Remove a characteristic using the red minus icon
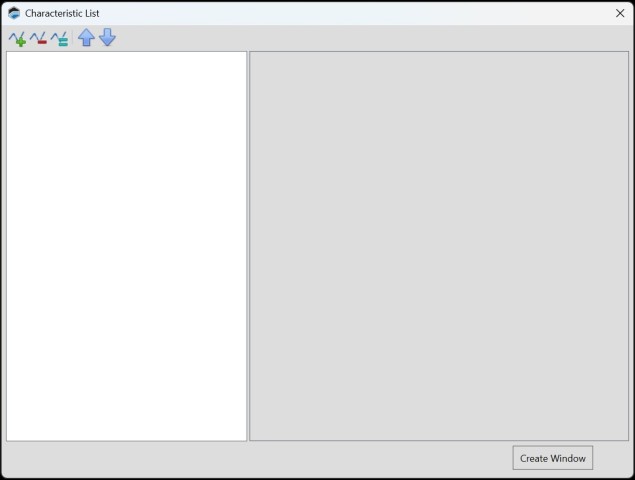Image resolution: width=635 pixels, height=480 pixels. [38, 38]
